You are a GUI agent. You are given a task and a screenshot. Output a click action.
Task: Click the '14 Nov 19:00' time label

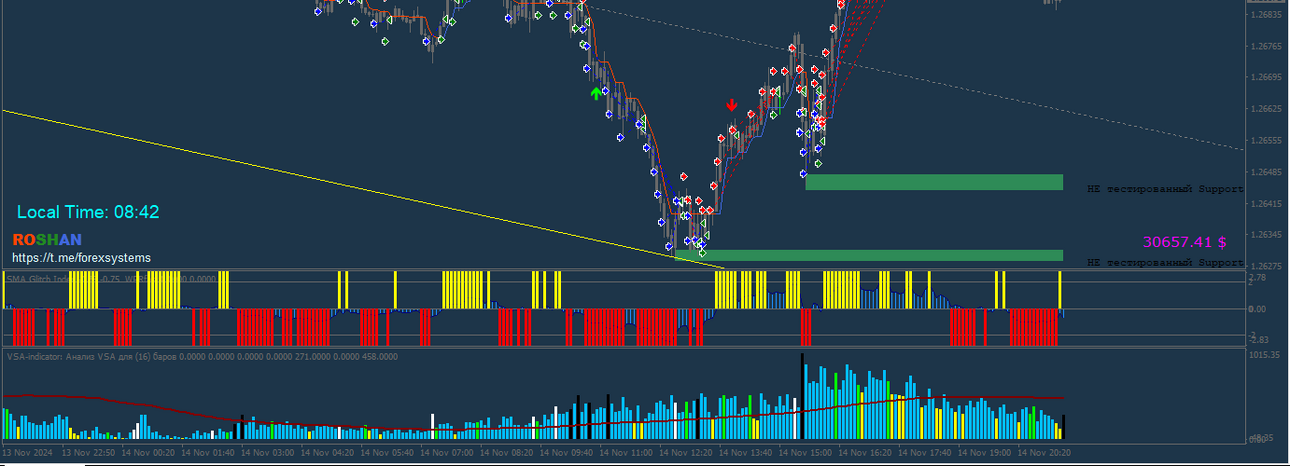point(986,452)
